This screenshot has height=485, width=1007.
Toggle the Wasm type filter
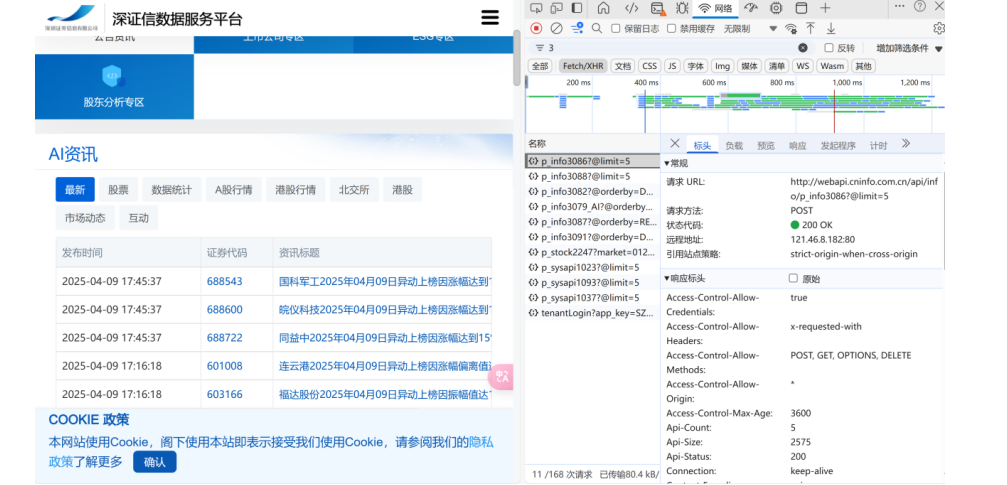point(832,66)
